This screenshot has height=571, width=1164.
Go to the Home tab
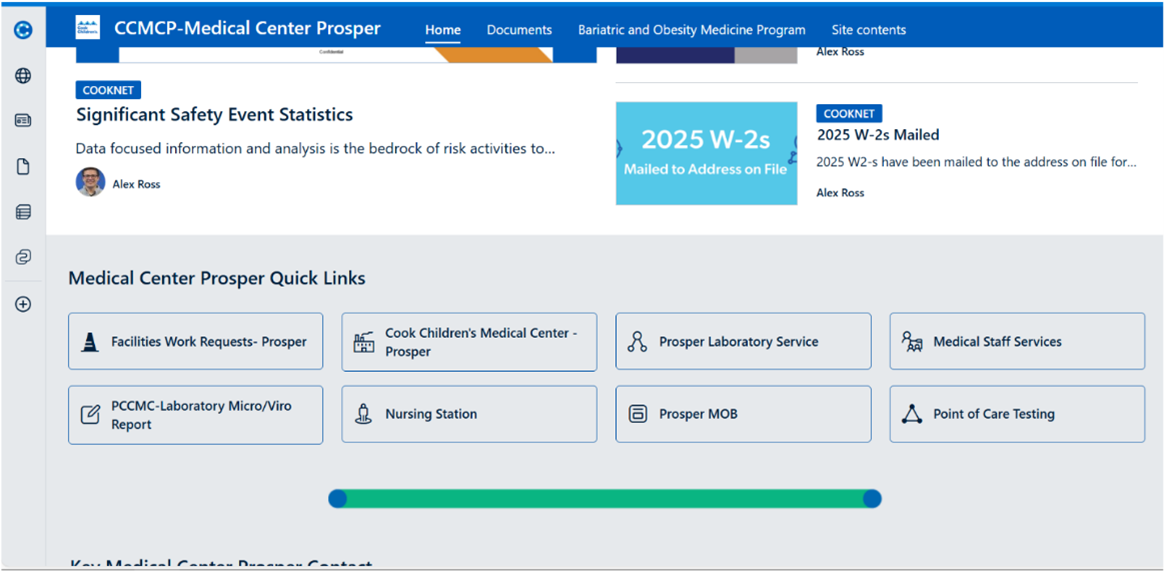443,30
